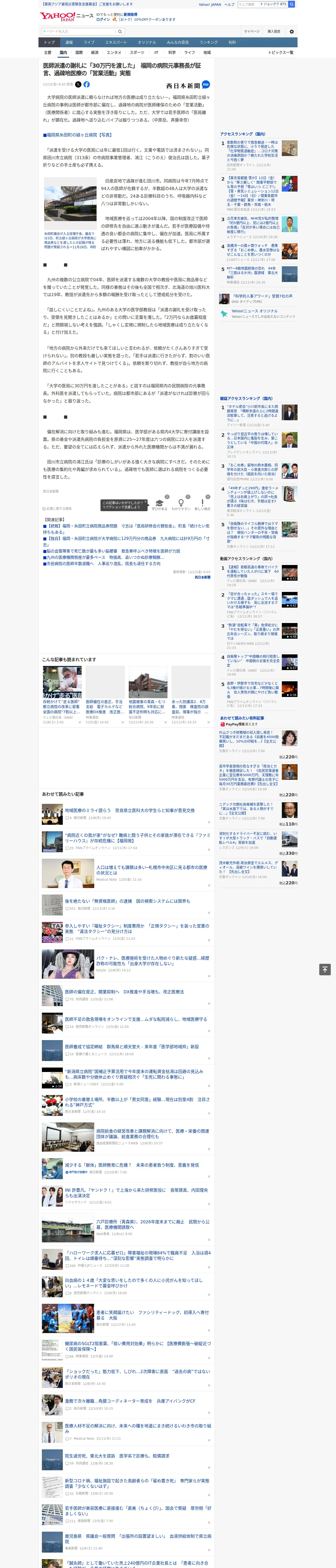The image size is (336, 1568).
Task: Open 購入履歴 link
Action: click(274, 31)
